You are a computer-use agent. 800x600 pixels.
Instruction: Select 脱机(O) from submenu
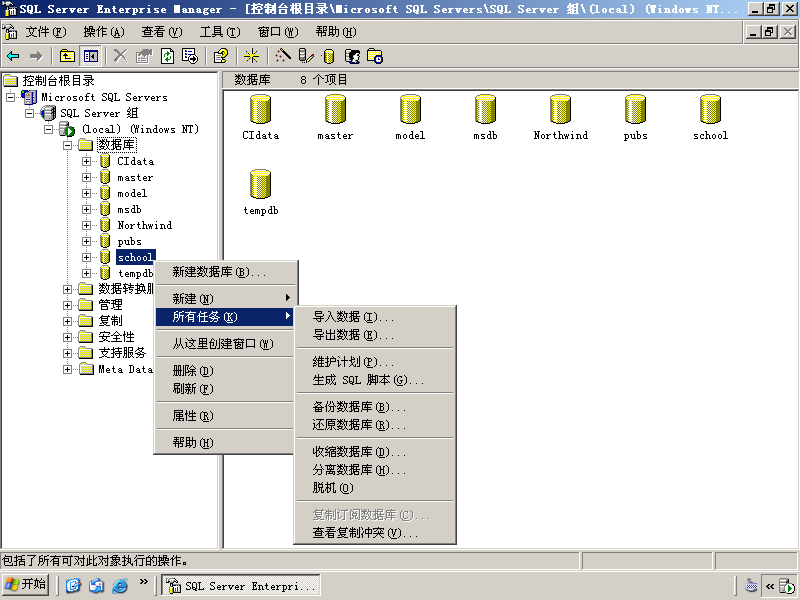(374, 488)
